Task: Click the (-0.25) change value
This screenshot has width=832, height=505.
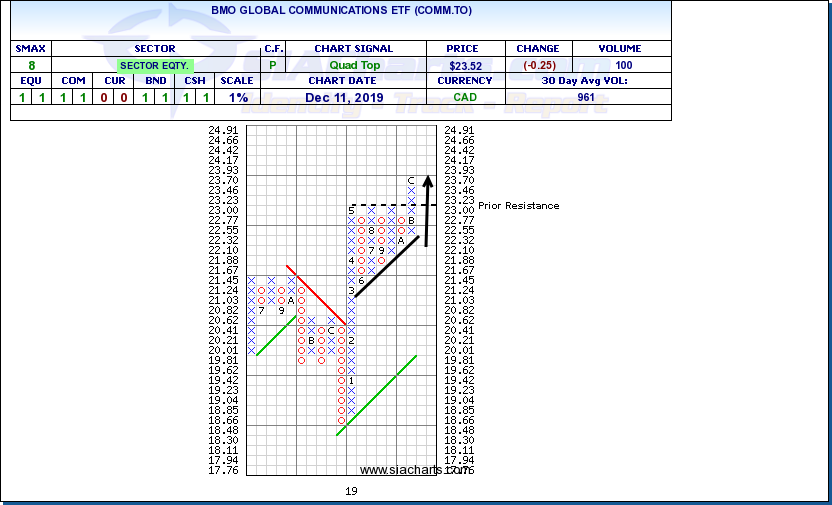Action: point(537,65)
